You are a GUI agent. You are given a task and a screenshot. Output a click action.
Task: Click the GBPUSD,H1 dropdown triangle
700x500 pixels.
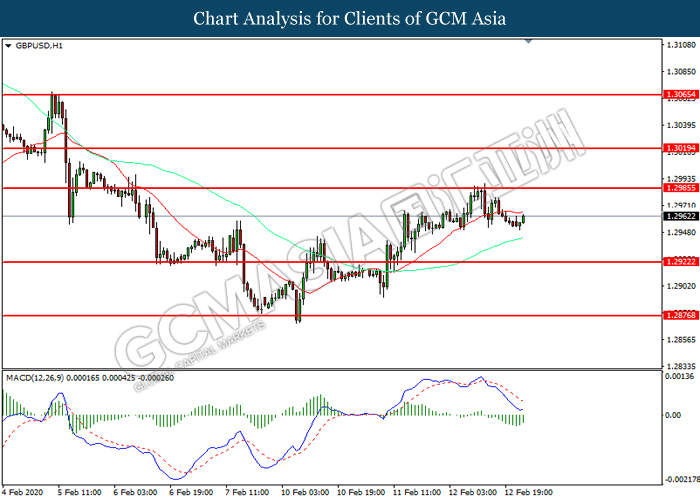point(8,46)
